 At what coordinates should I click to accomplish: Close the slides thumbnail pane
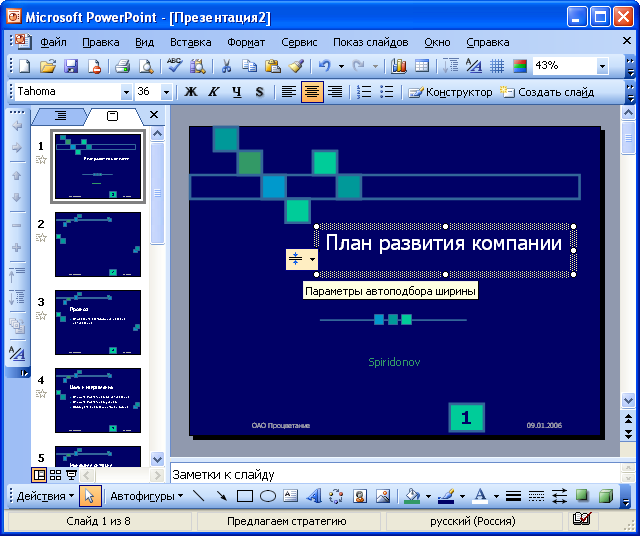coord(154,115)
